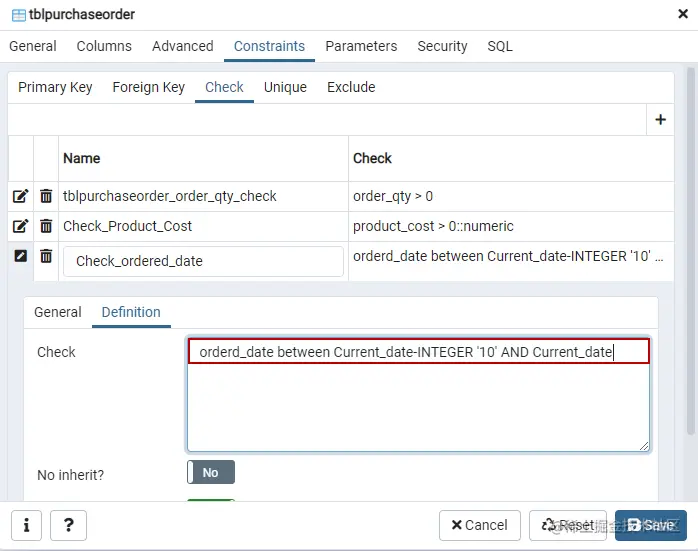Close the tblpurchaseorder dialog
The image size is (698, 551).
tap(683, 14)
